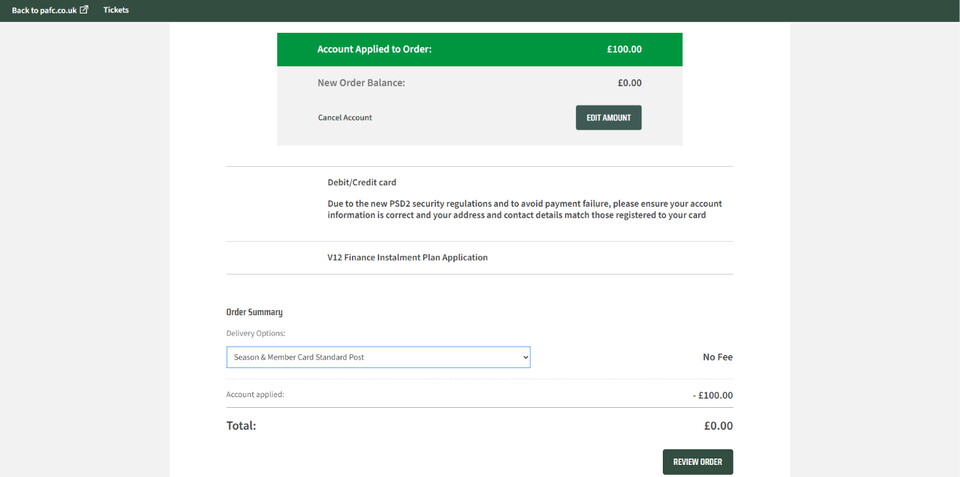
Task: Click the green Account Applied to Order banner
Action: point(479,49)
